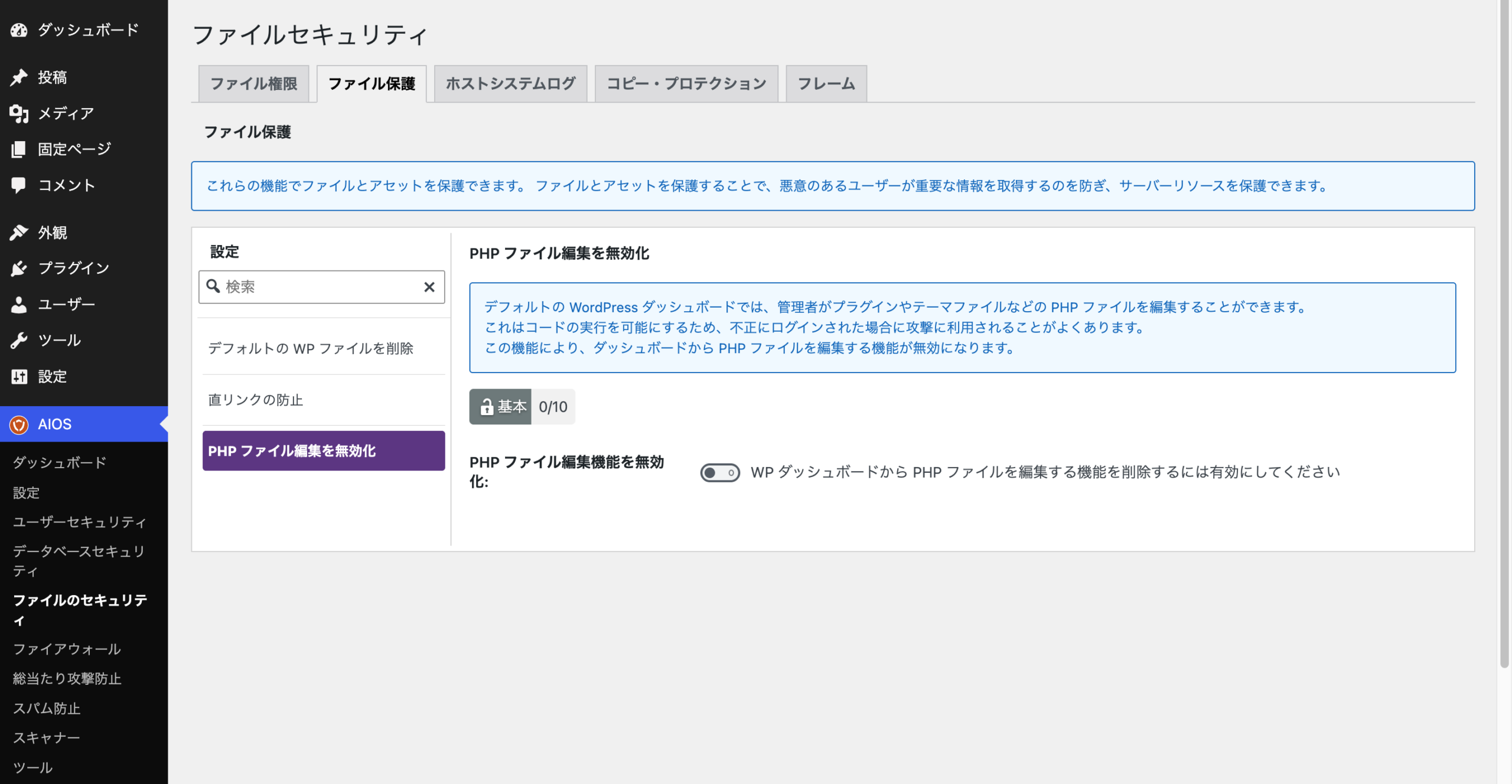Viewport: 1512px width, 784px height.
Task: Click the ユーザー person icon
Action: coord(19,305)
